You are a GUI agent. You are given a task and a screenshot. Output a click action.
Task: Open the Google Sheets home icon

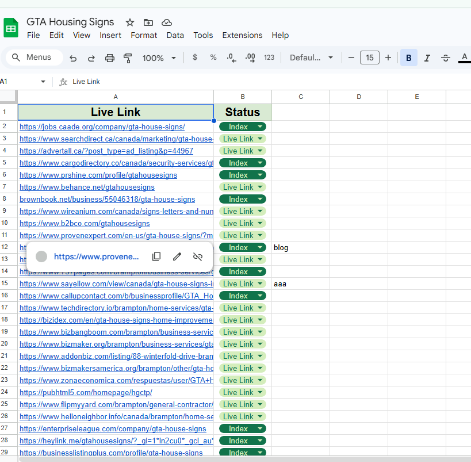point(11,28)
